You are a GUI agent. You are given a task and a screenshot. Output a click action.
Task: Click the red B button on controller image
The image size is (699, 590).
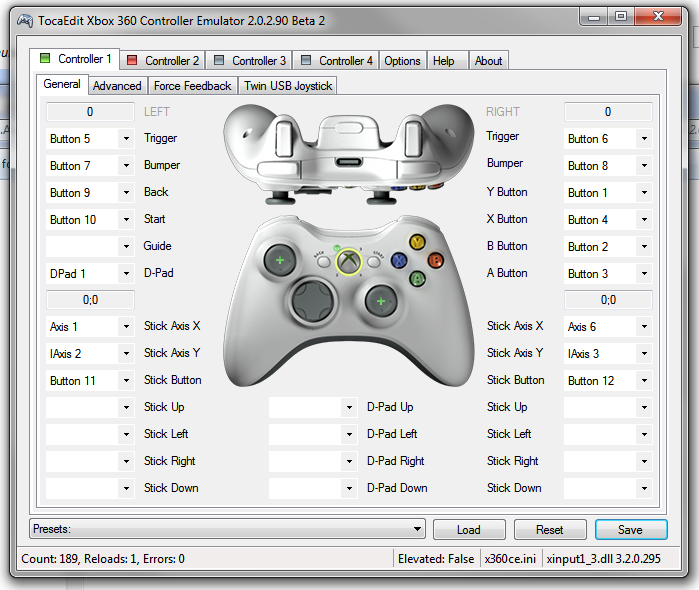(436, 260)
